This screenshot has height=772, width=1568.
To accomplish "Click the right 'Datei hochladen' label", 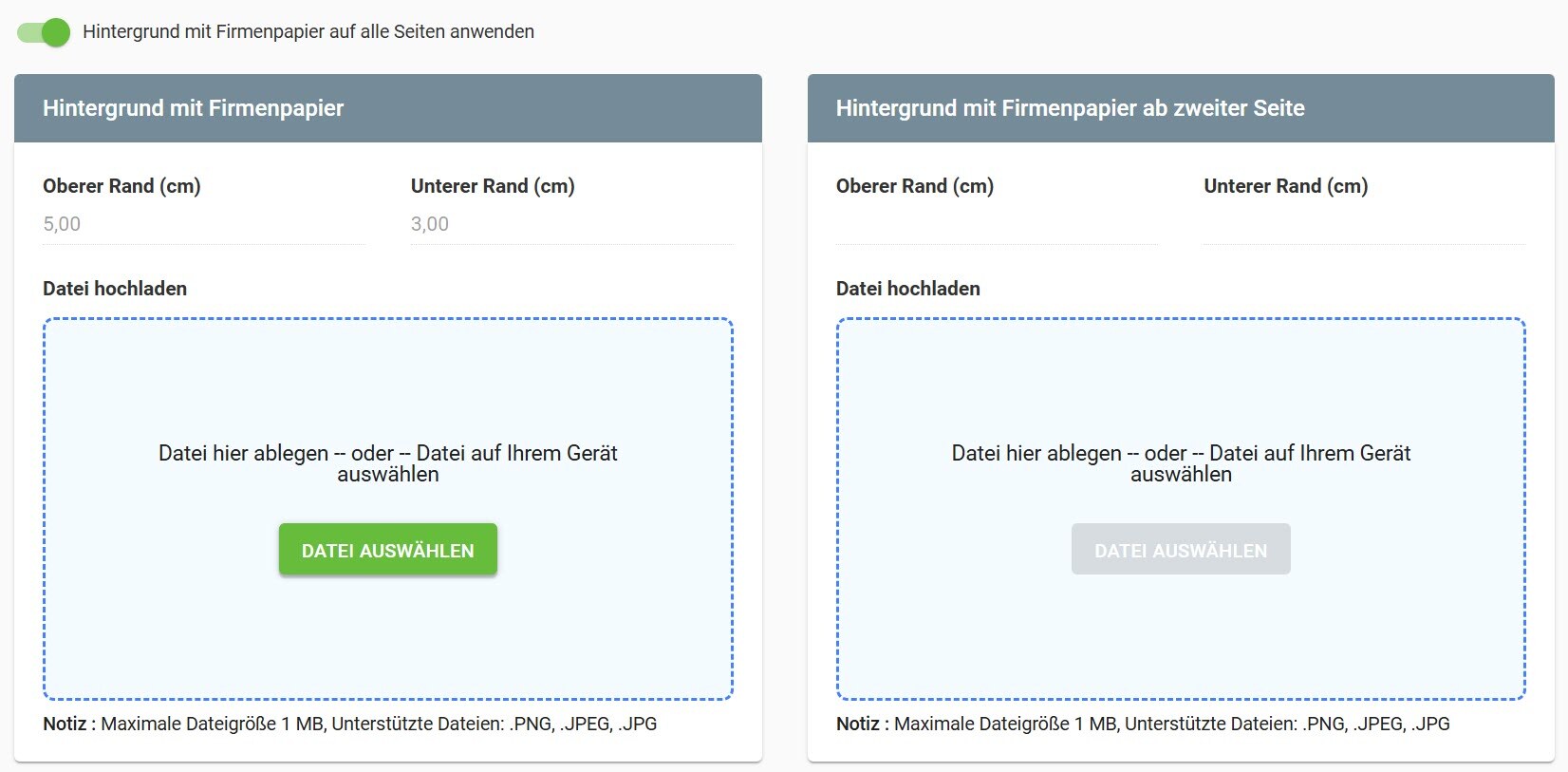I will point(907,289).
